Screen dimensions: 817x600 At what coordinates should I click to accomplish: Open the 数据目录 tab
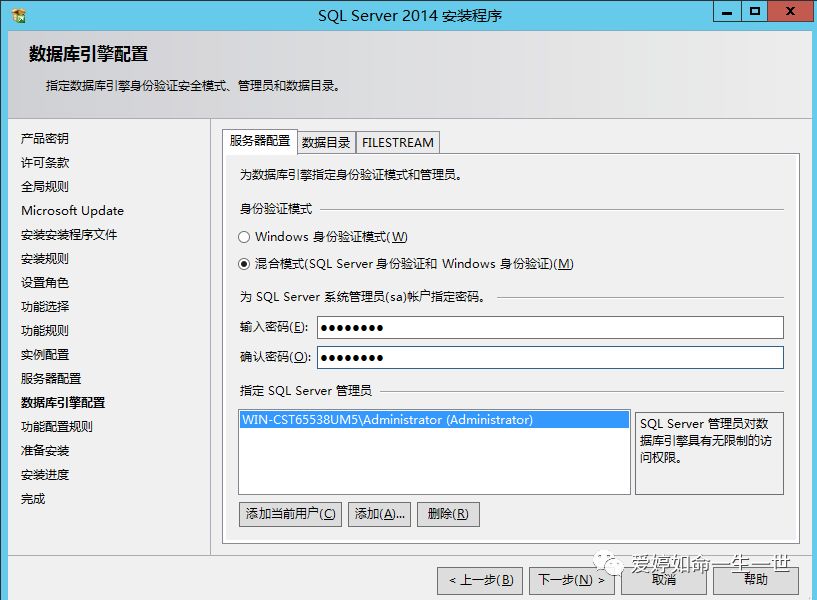326,143
